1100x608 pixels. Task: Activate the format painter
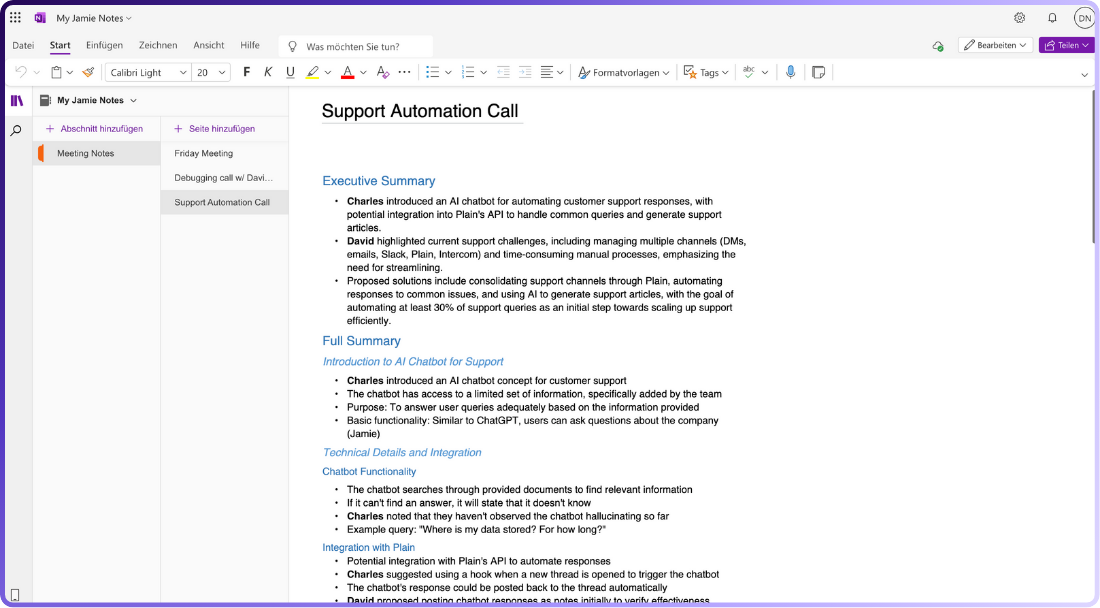[88, 72]
